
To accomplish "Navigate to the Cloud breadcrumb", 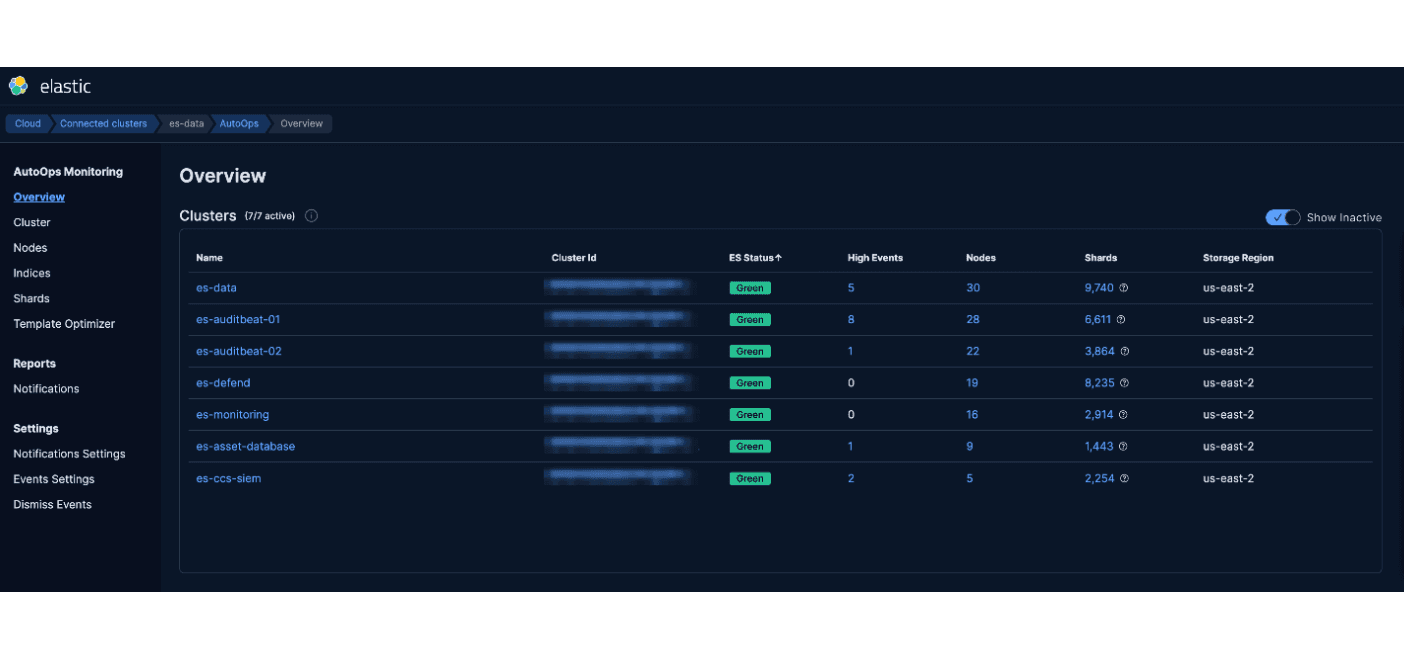I will pyautogui.click(x=27, y=123).
